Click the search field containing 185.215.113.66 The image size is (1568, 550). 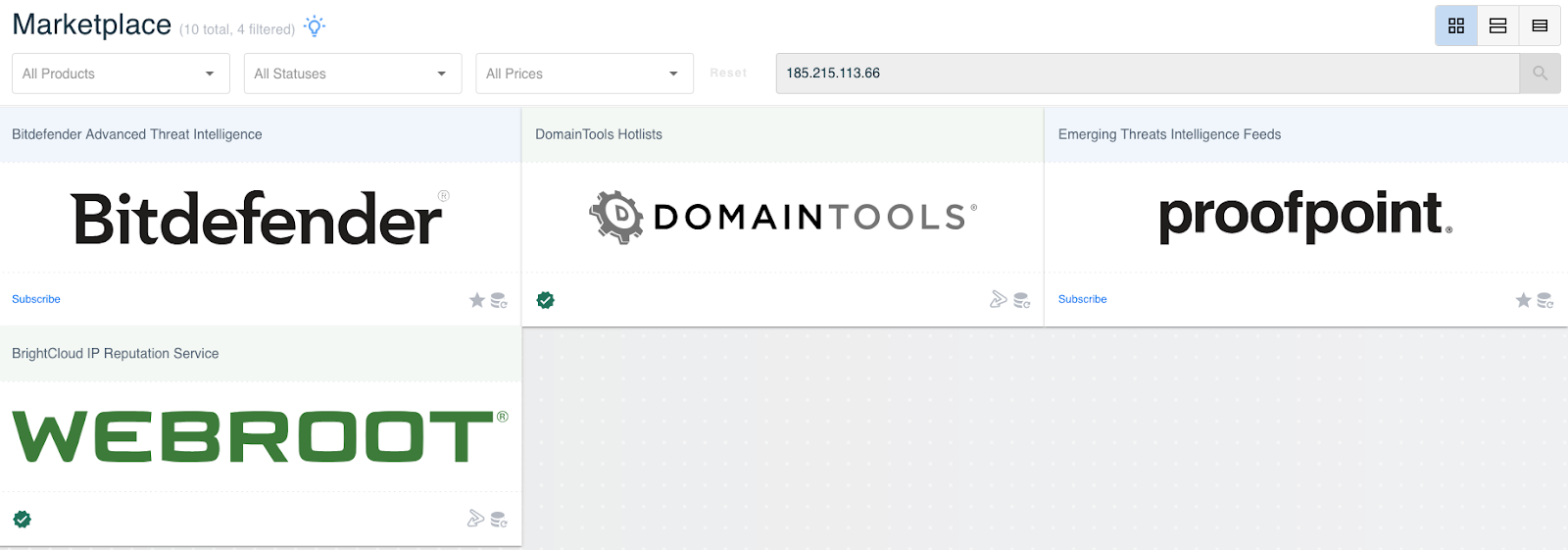click(1148, 74)
